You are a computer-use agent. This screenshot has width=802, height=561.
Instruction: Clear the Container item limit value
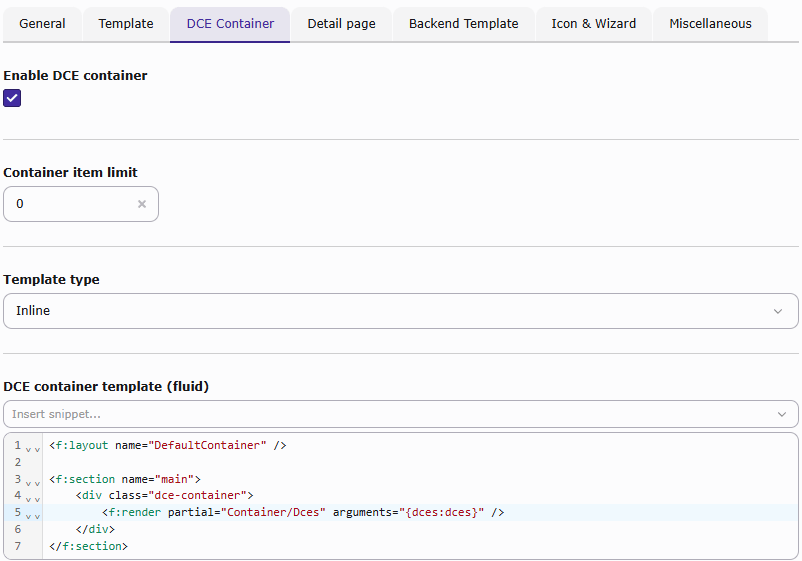tap(142, 204)
